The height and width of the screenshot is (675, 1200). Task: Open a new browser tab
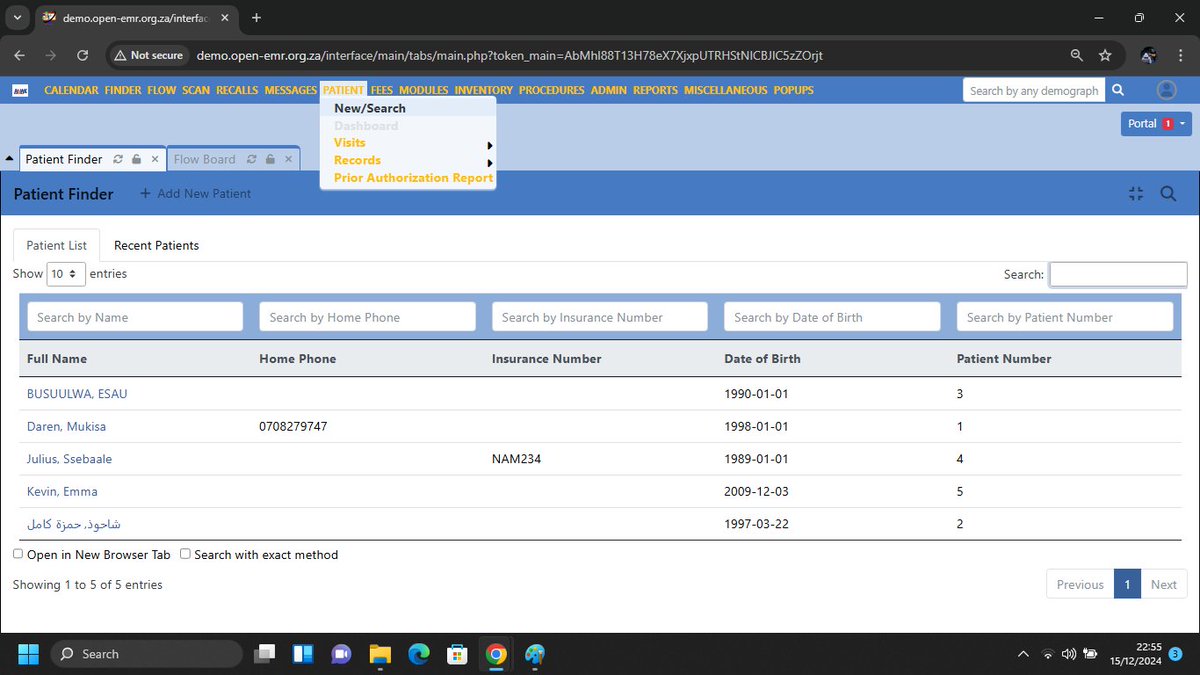tap(256, 18)
